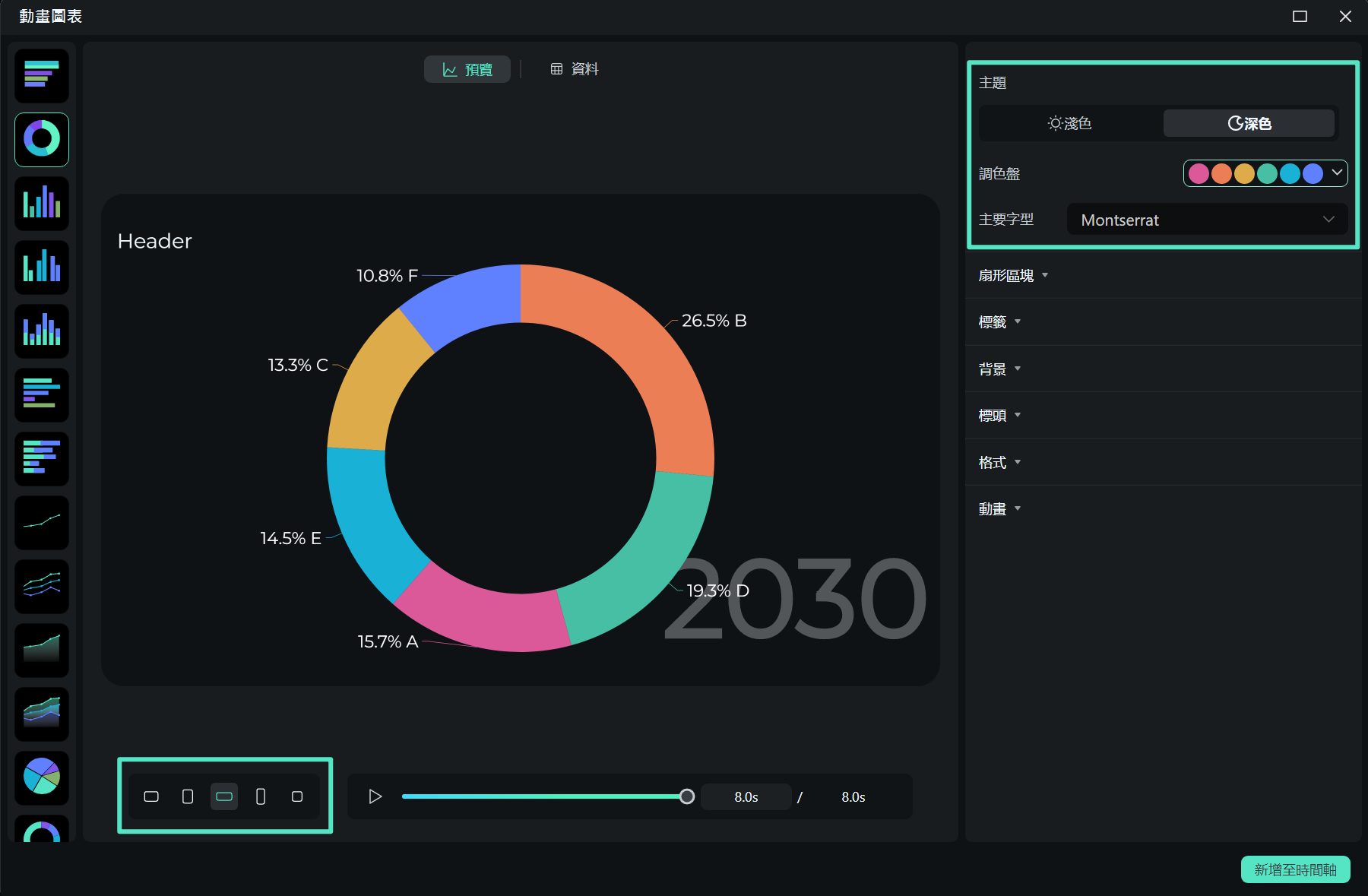This screenshot has width=1368, height=896.
Task: Click the 新增至時間軸 button
Action: click(1295, 869)
